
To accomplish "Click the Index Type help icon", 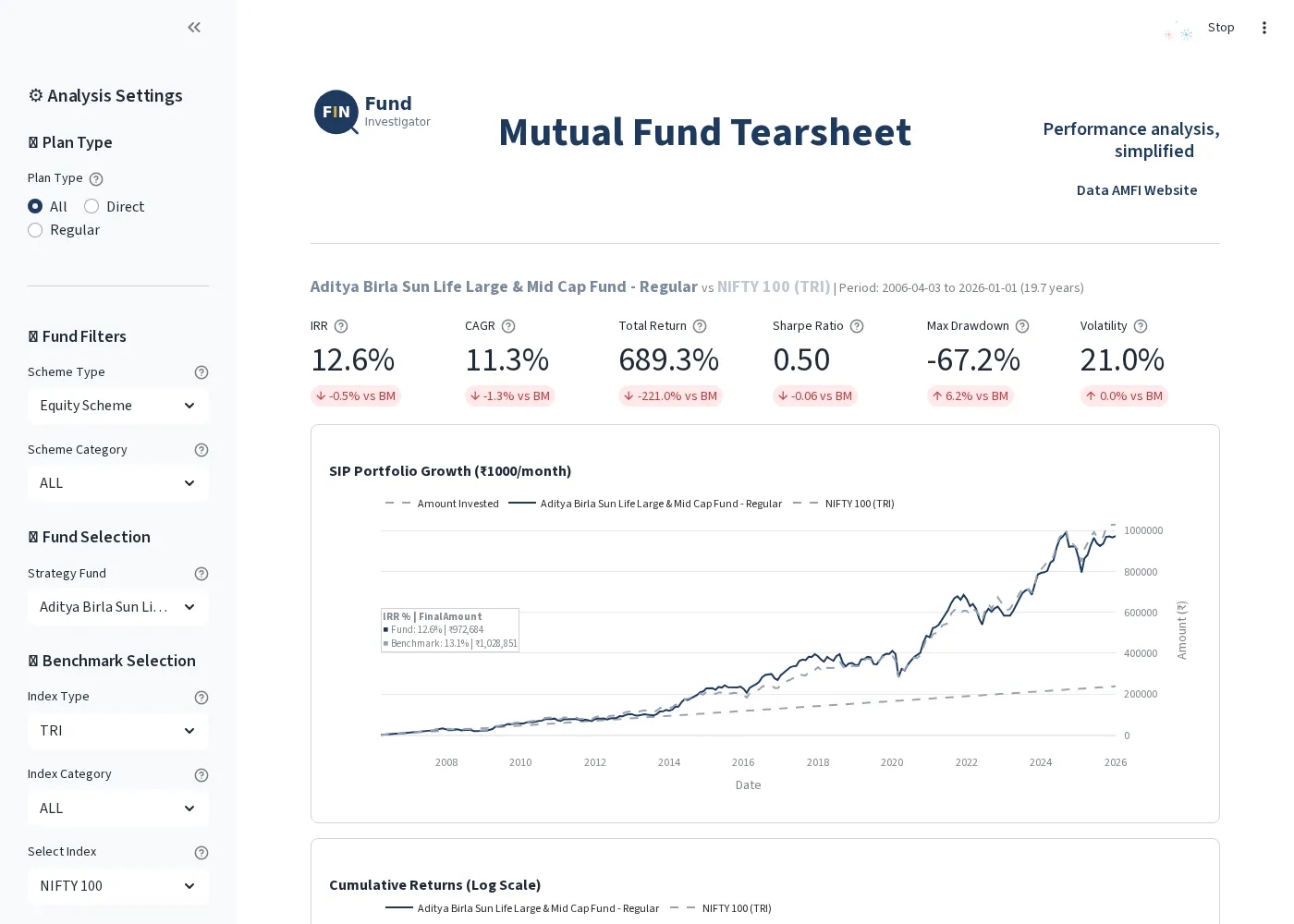I will (x=201, y=698).
